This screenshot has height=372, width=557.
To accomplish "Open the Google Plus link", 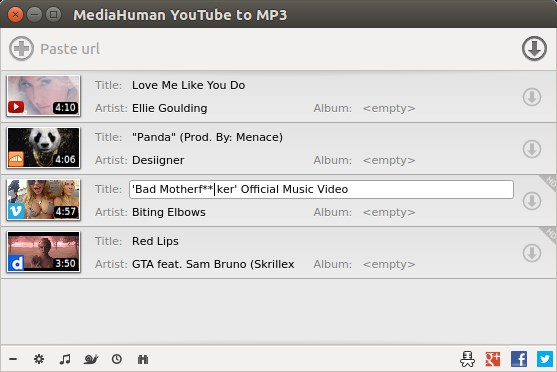I will click(x=493, y=359).
